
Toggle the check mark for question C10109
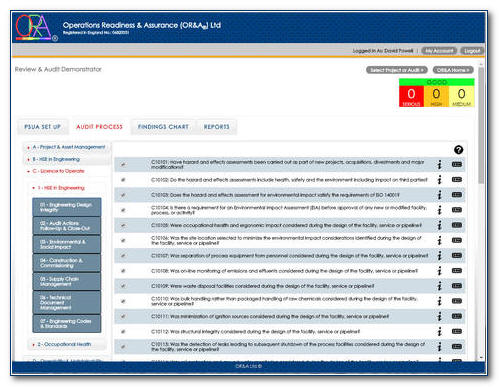(123, 286)
